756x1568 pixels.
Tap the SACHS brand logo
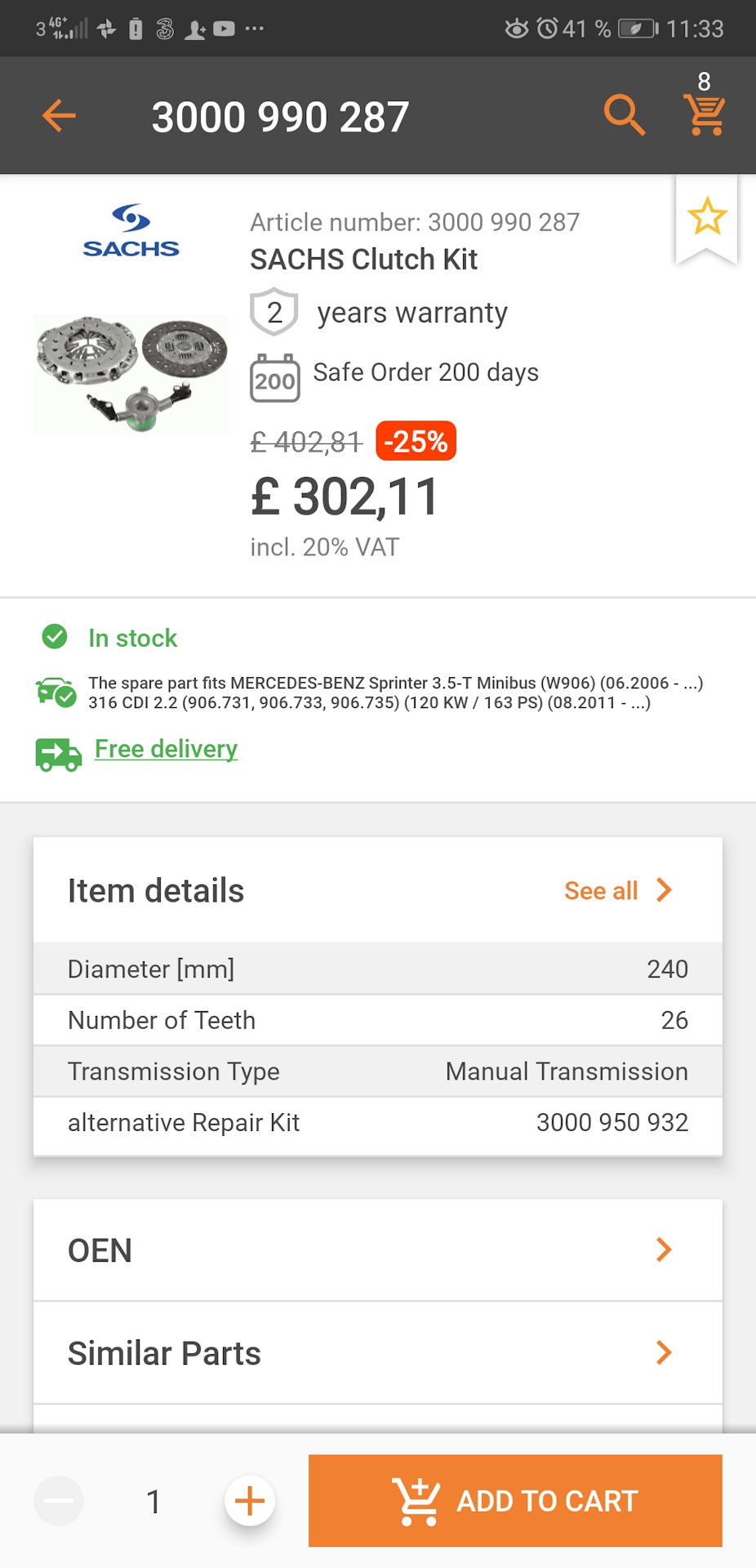(131, 231)
